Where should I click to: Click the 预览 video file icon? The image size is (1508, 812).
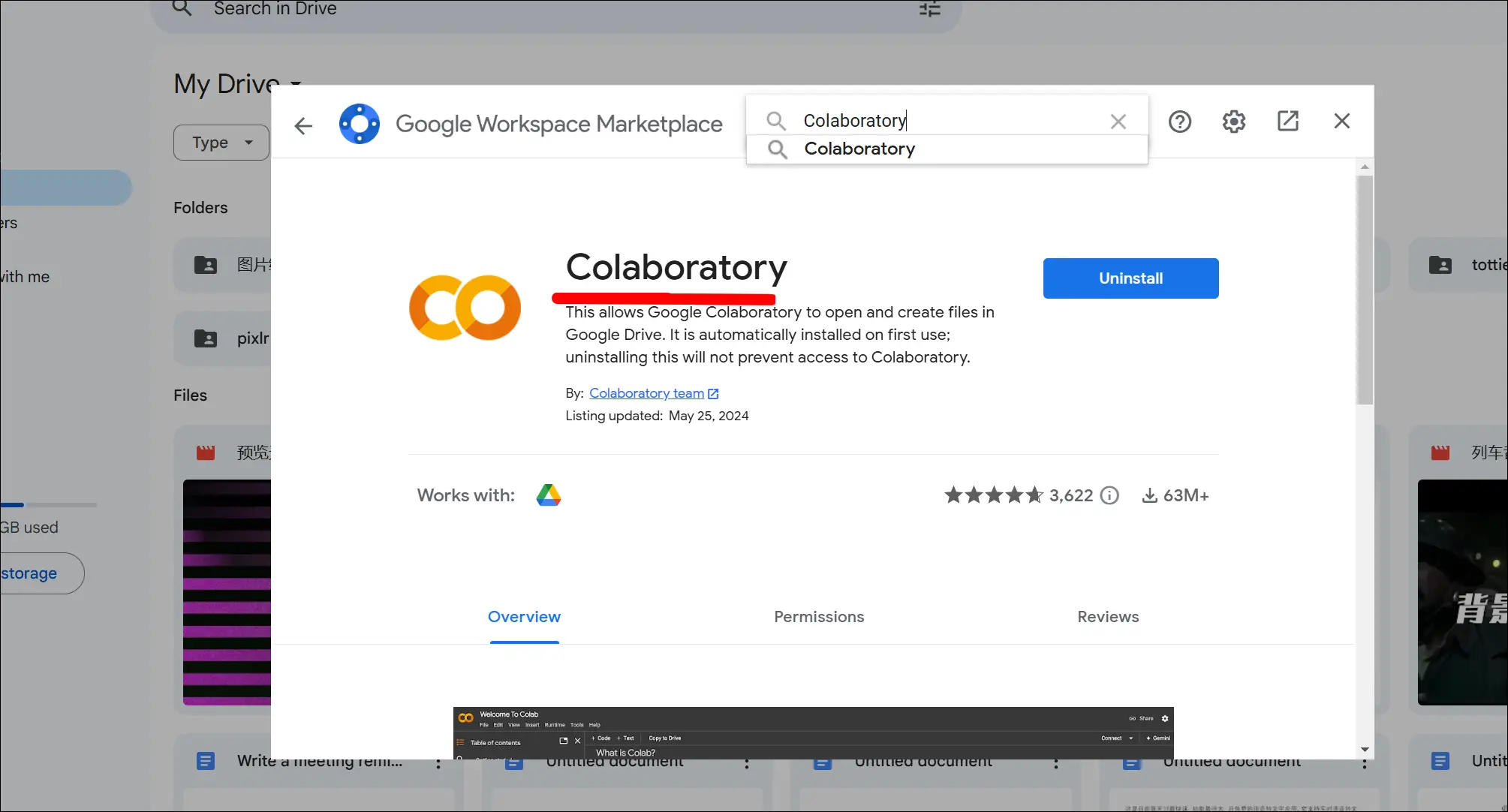[x=205, y=453]
